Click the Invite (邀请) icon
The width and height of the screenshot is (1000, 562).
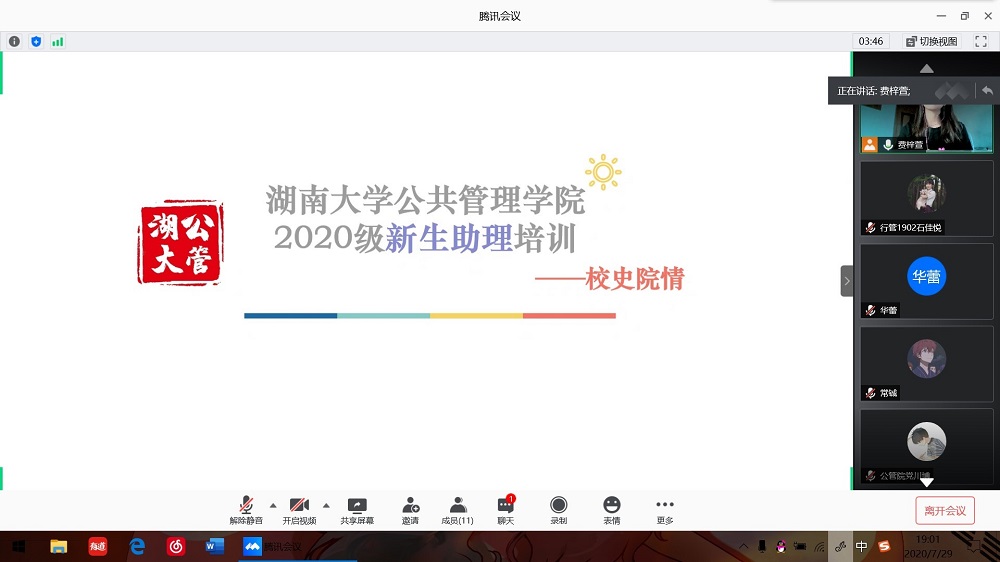[x=410, y=510]
